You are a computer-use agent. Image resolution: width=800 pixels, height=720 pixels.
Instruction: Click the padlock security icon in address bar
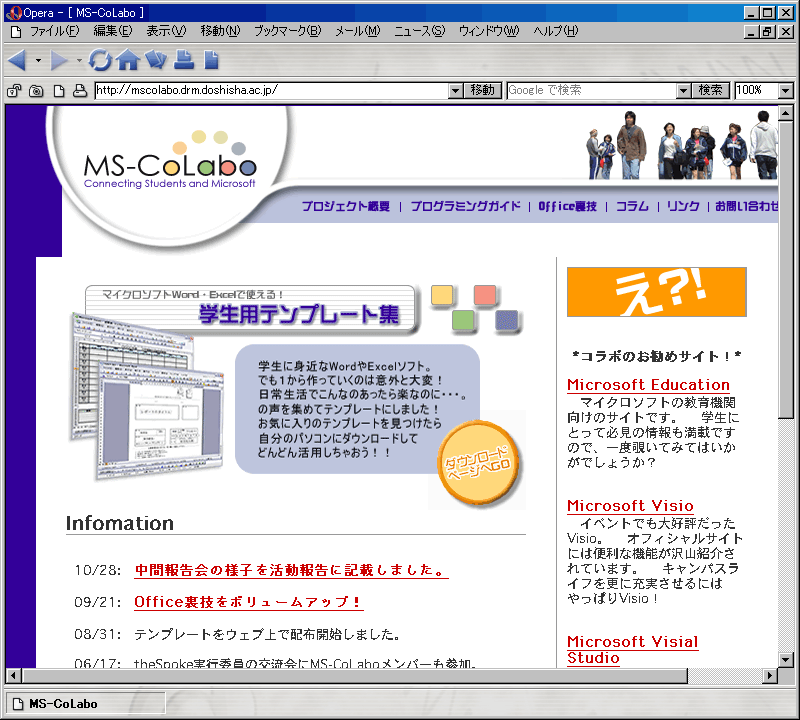click(x=14, y=91)
